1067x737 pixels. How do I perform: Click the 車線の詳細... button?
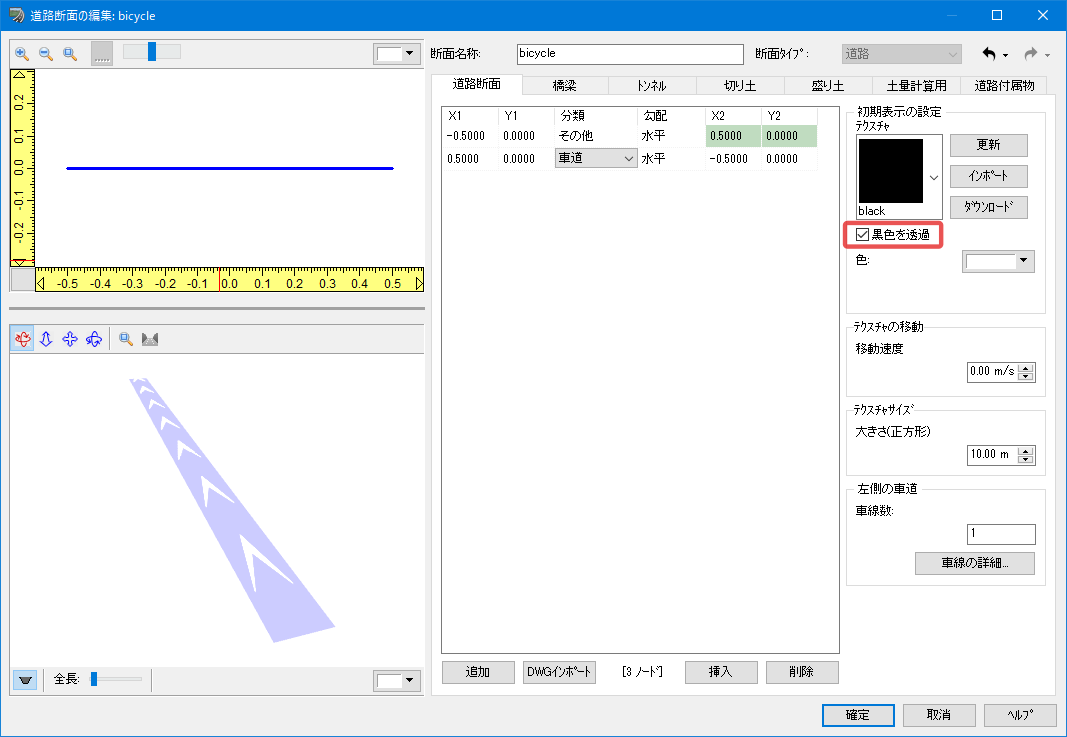coord(974,563)
